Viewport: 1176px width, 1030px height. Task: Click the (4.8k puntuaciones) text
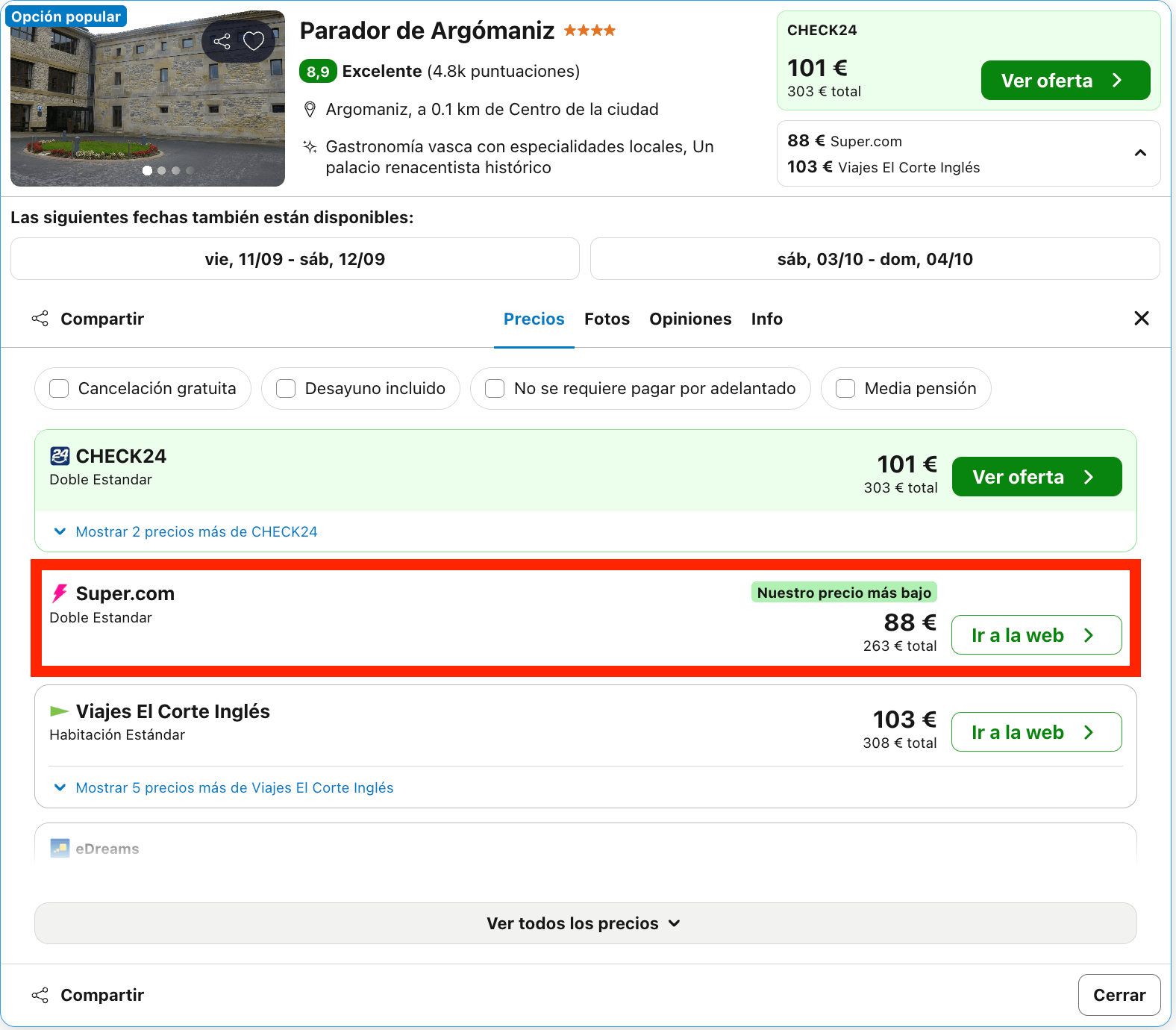click(504, 72)
